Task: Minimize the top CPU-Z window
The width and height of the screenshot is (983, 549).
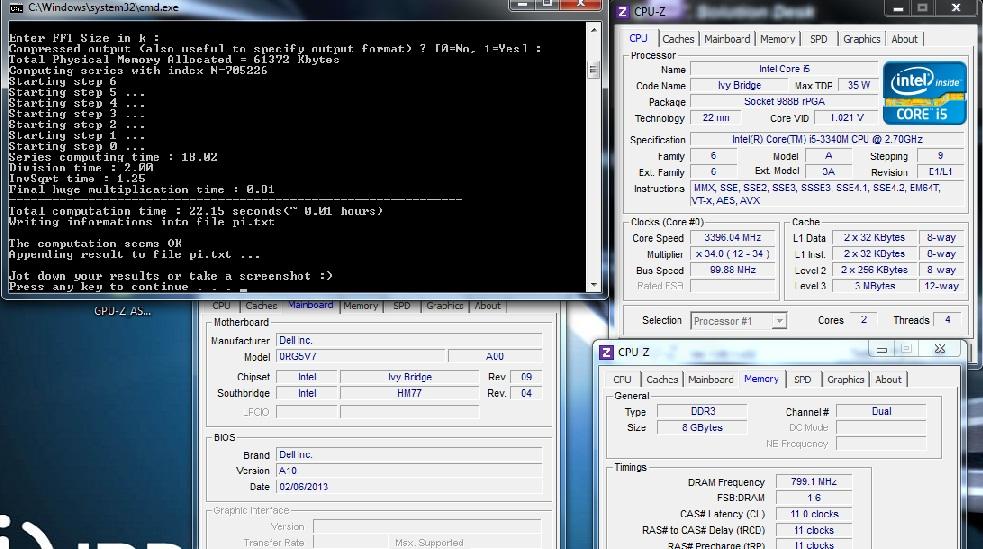Action: click(898, 8)
